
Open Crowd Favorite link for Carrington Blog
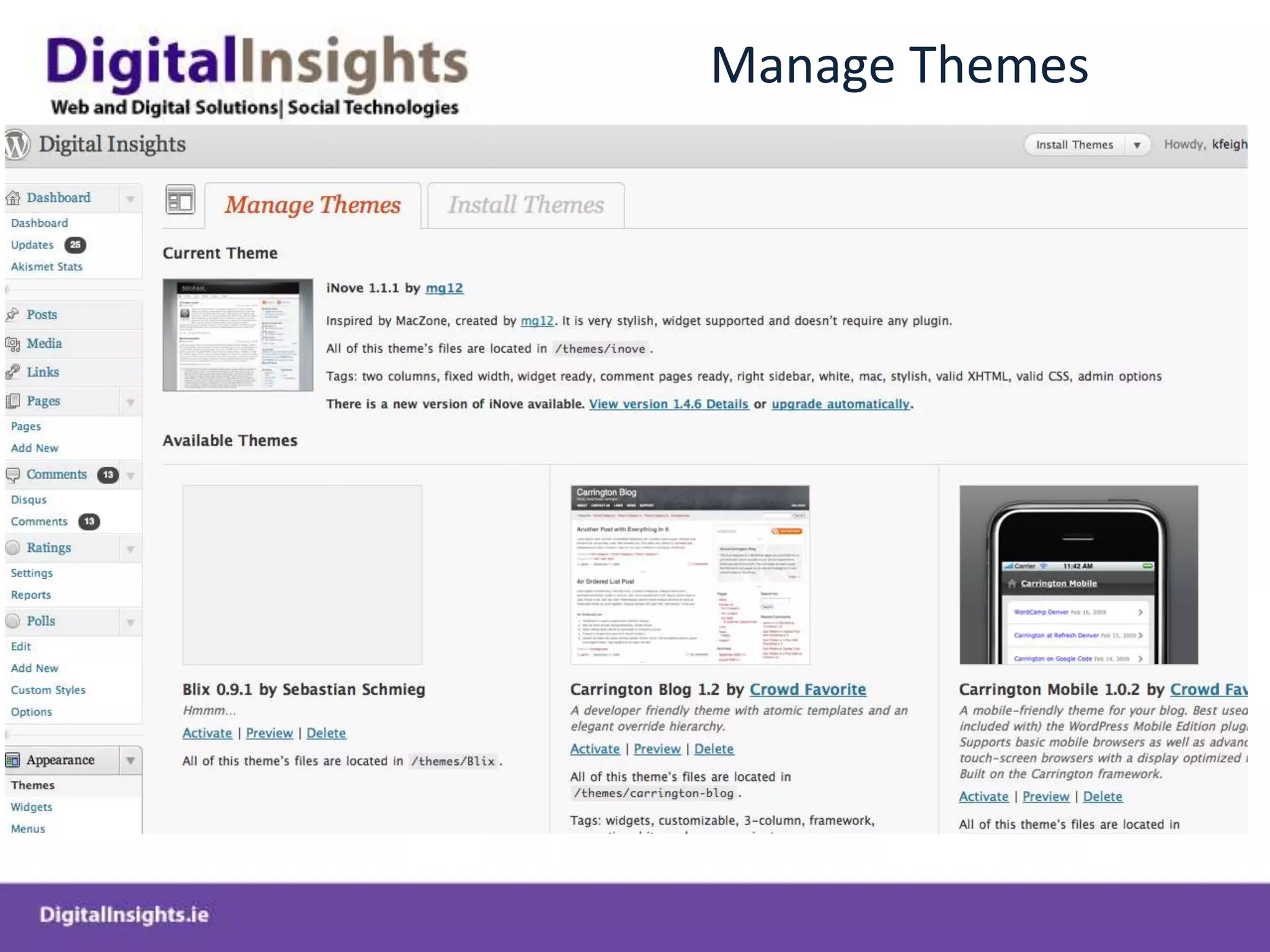(807, 690)
